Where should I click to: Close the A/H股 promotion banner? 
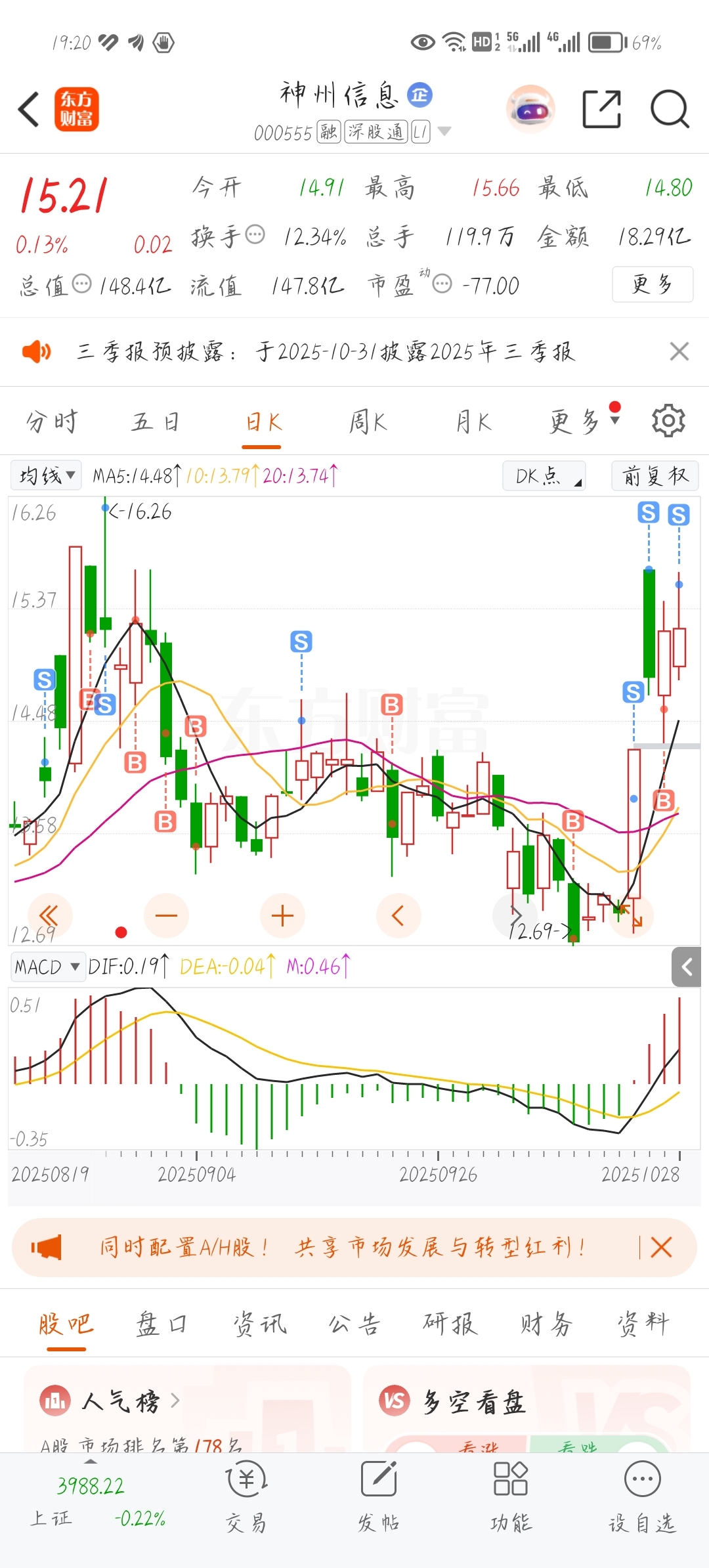pos(661,1247)
